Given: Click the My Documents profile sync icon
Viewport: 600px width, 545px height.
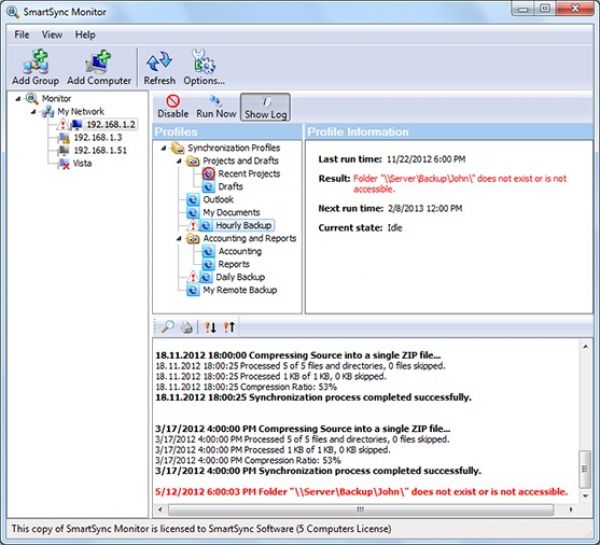Looking at the screenshot, I should [193, 212].
